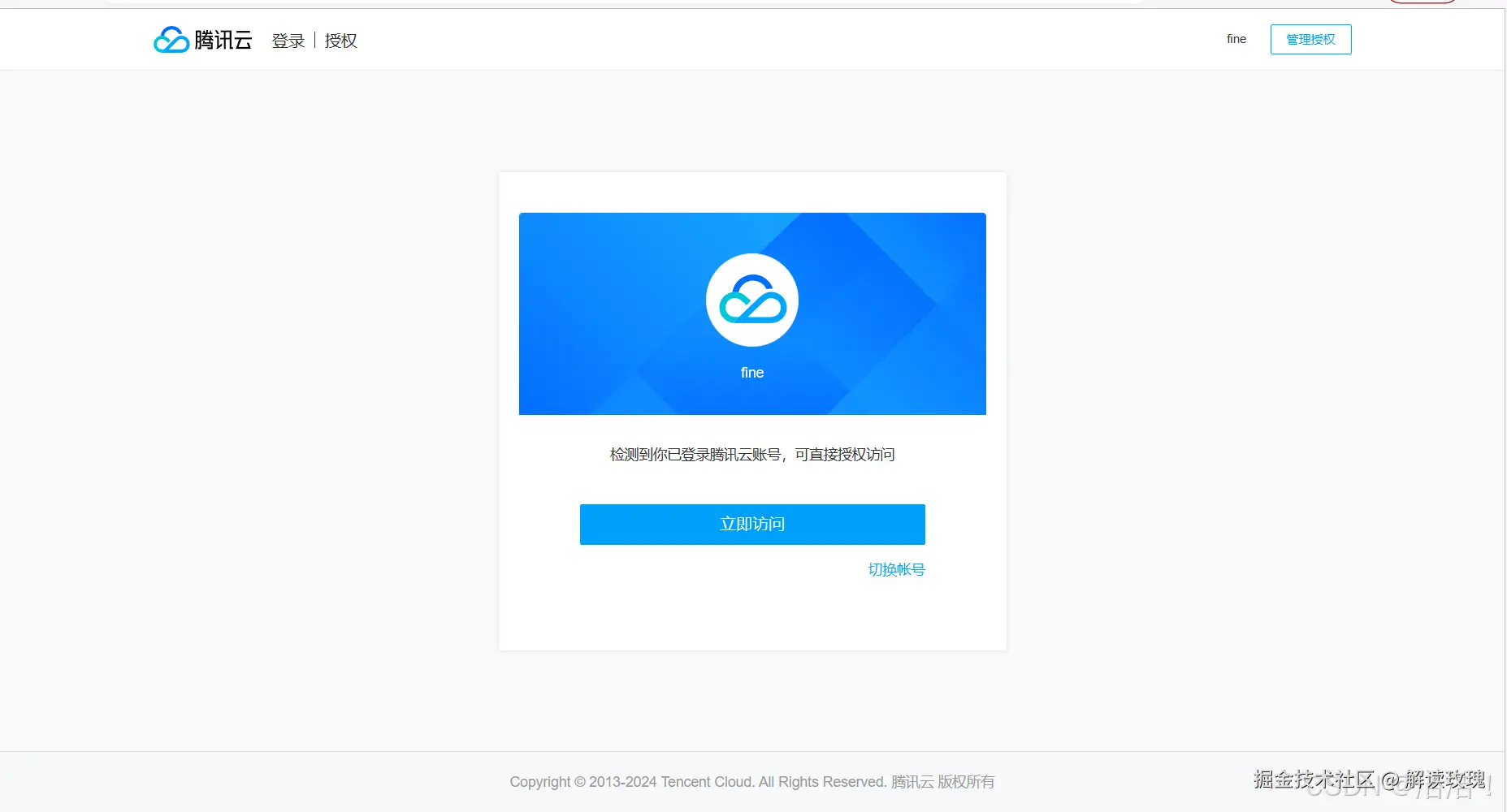Viewport: 1507px width, 812px height.
Task: Click the username fine in the header
Action: 1236,39
